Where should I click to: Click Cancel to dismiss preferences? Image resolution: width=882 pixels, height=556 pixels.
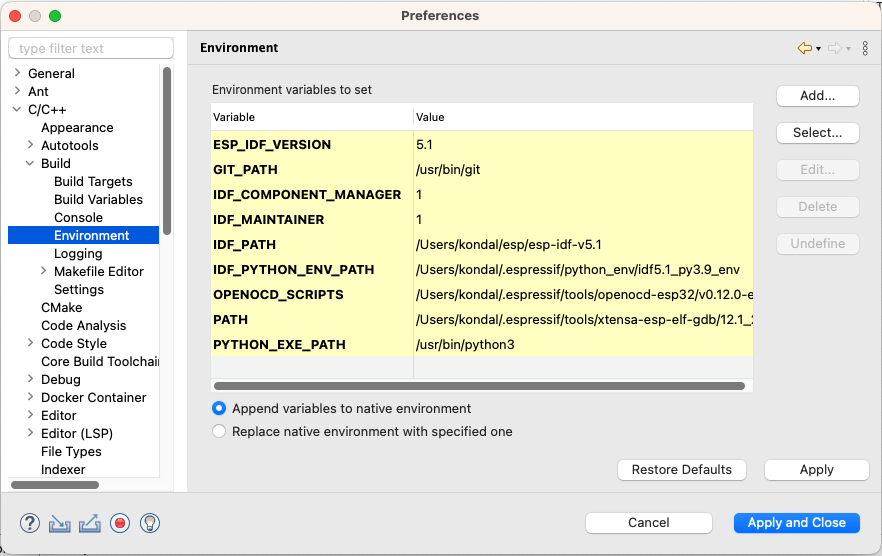(x=649, y=523)
